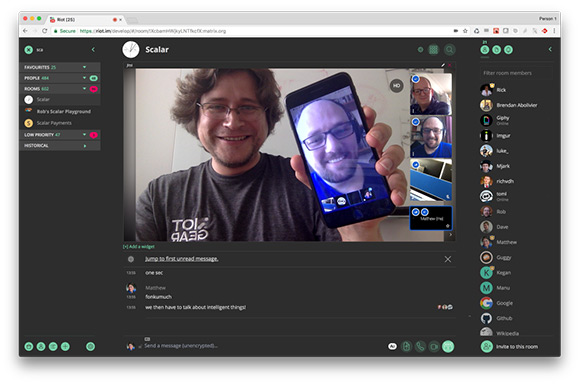Click the Jump to first unread message link

tap(182, 259)
